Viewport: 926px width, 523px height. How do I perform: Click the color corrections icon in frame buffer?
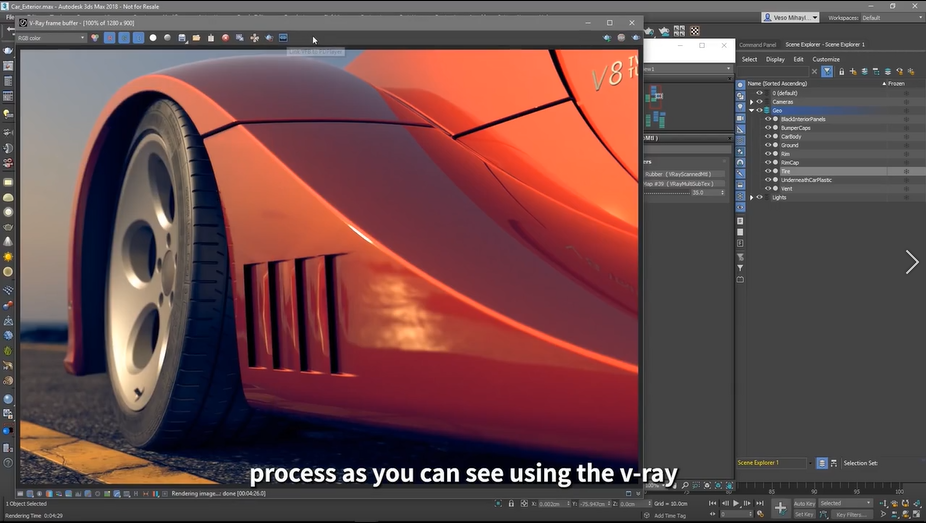95,38
